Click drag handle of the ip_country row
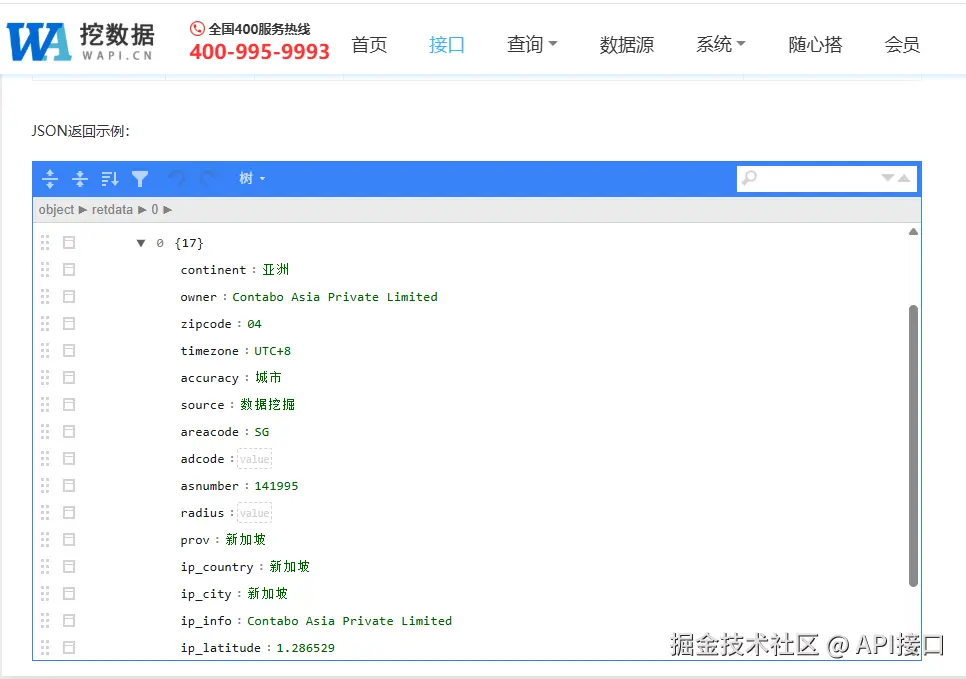This screenshot has width=966, height=679. click(45, 567)
